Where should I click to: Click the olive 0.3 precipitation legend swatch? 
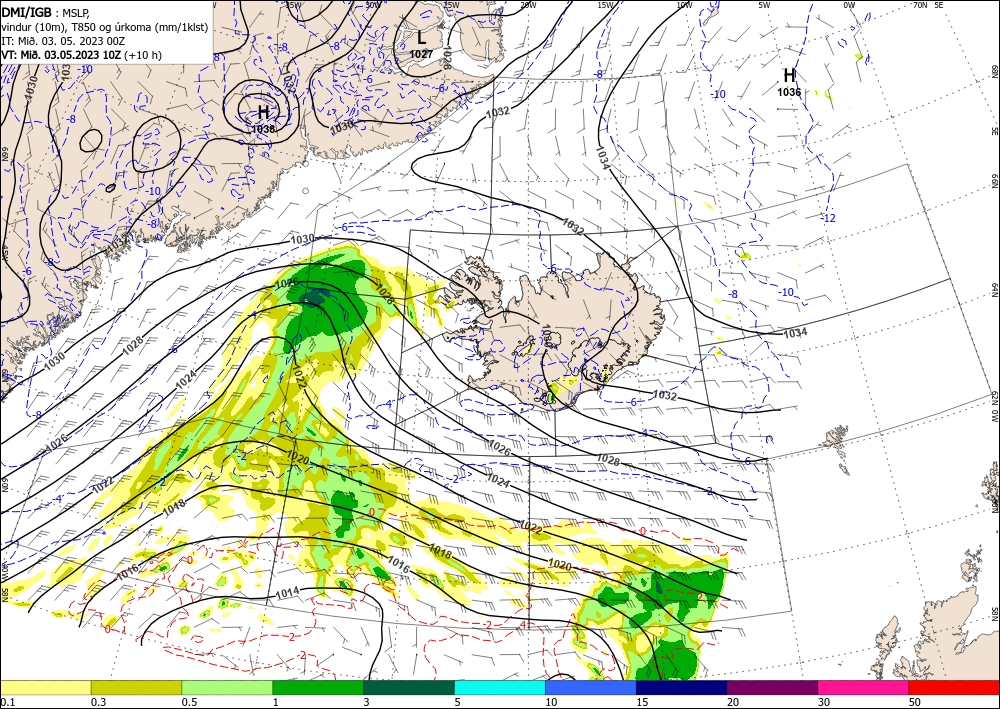pos(136,687)
